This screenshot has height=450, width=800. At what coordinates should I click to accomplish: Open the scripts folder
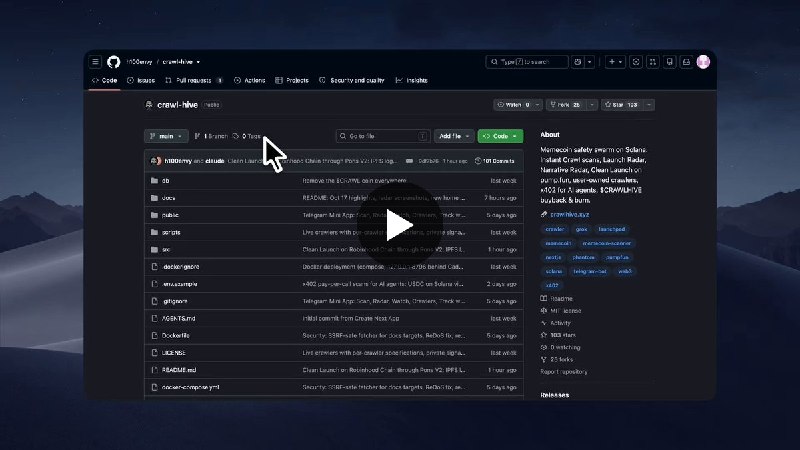[171, 232]
